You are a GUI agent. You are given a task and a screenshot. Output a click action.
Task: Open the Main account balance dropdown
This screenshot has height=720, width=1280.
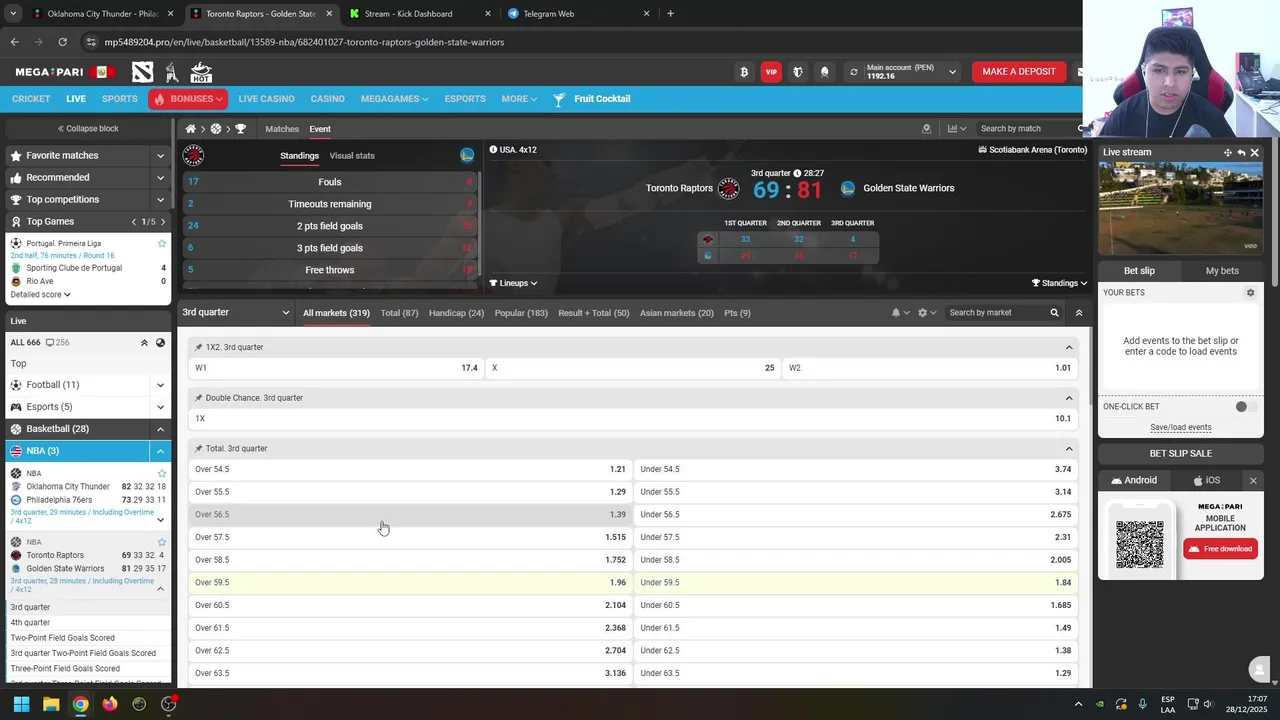(x=952, y=72)
